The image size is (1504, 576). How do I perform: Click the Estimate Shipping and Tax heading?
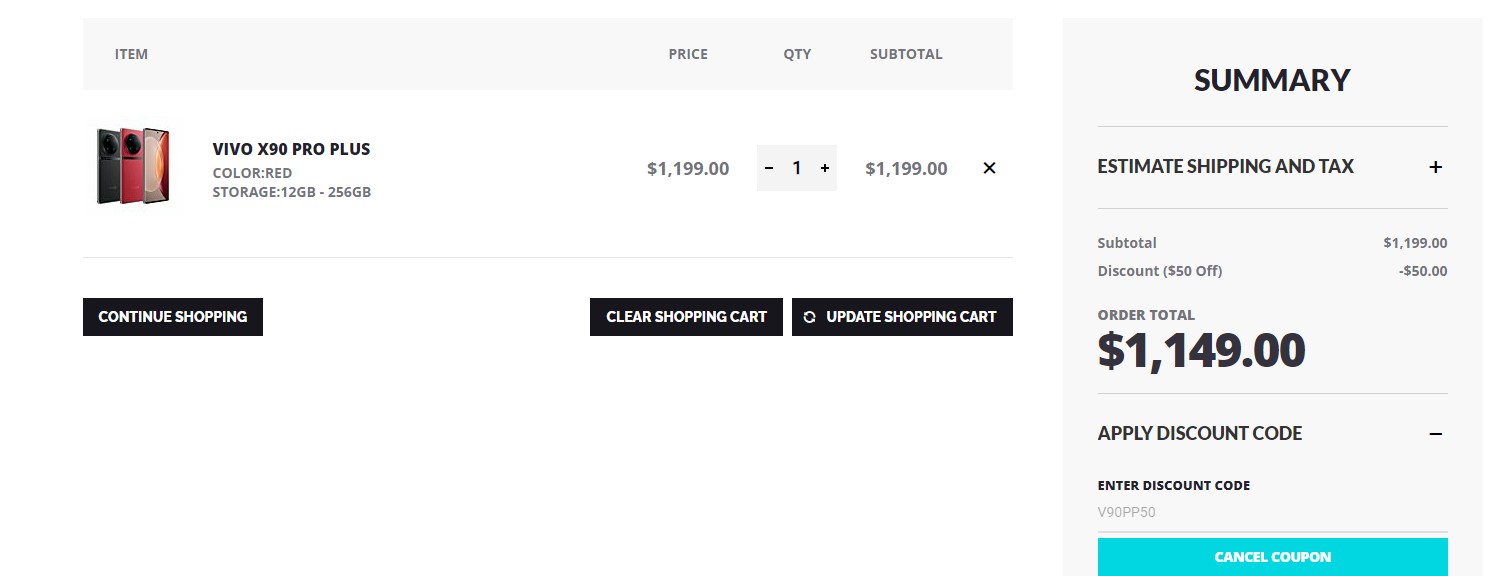[x=1225, y=167]
